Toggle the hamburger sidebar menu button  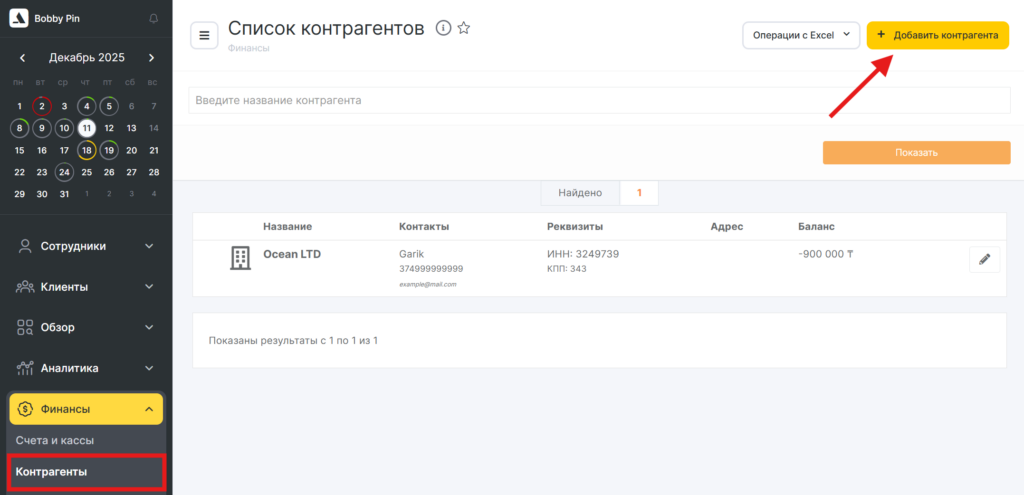pyautogui.click(x=204, y=36)
